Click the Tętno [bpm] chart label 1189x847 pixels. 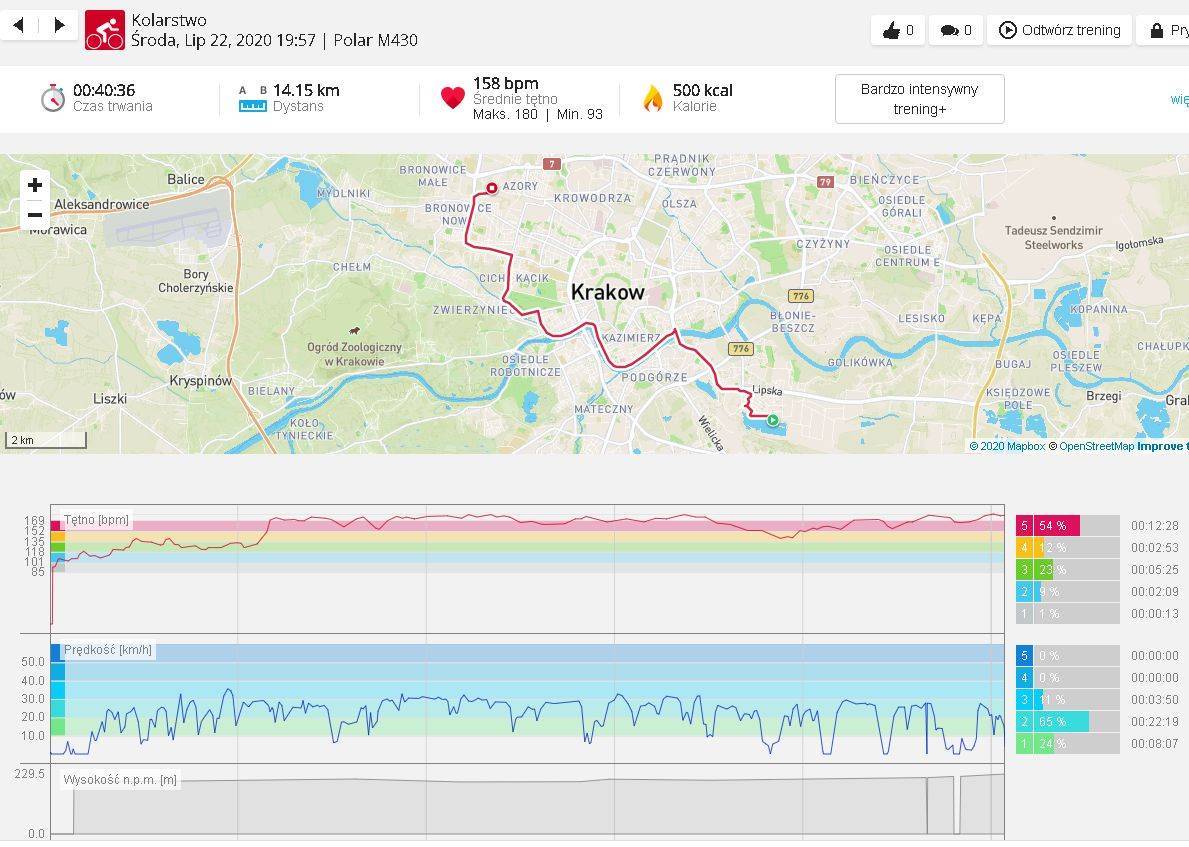coord(96,520)
